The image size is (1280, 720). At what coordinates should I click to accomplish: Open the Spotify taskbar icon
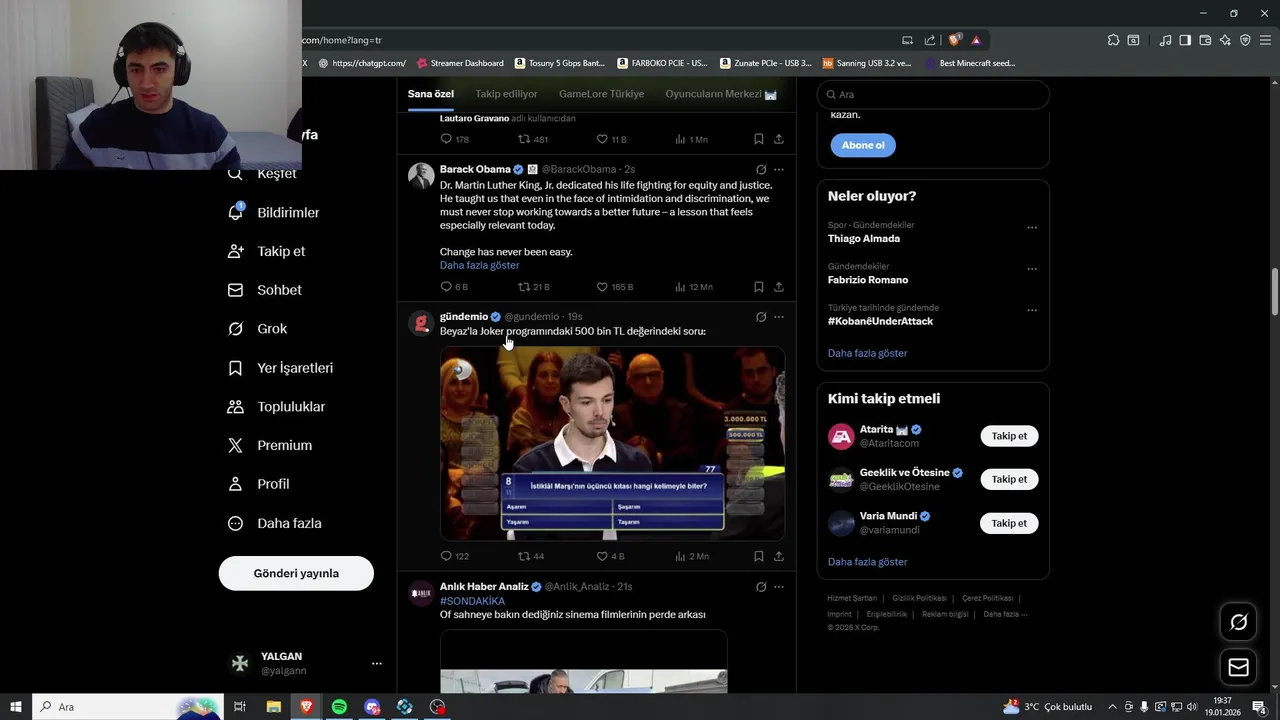pos(339,707)
